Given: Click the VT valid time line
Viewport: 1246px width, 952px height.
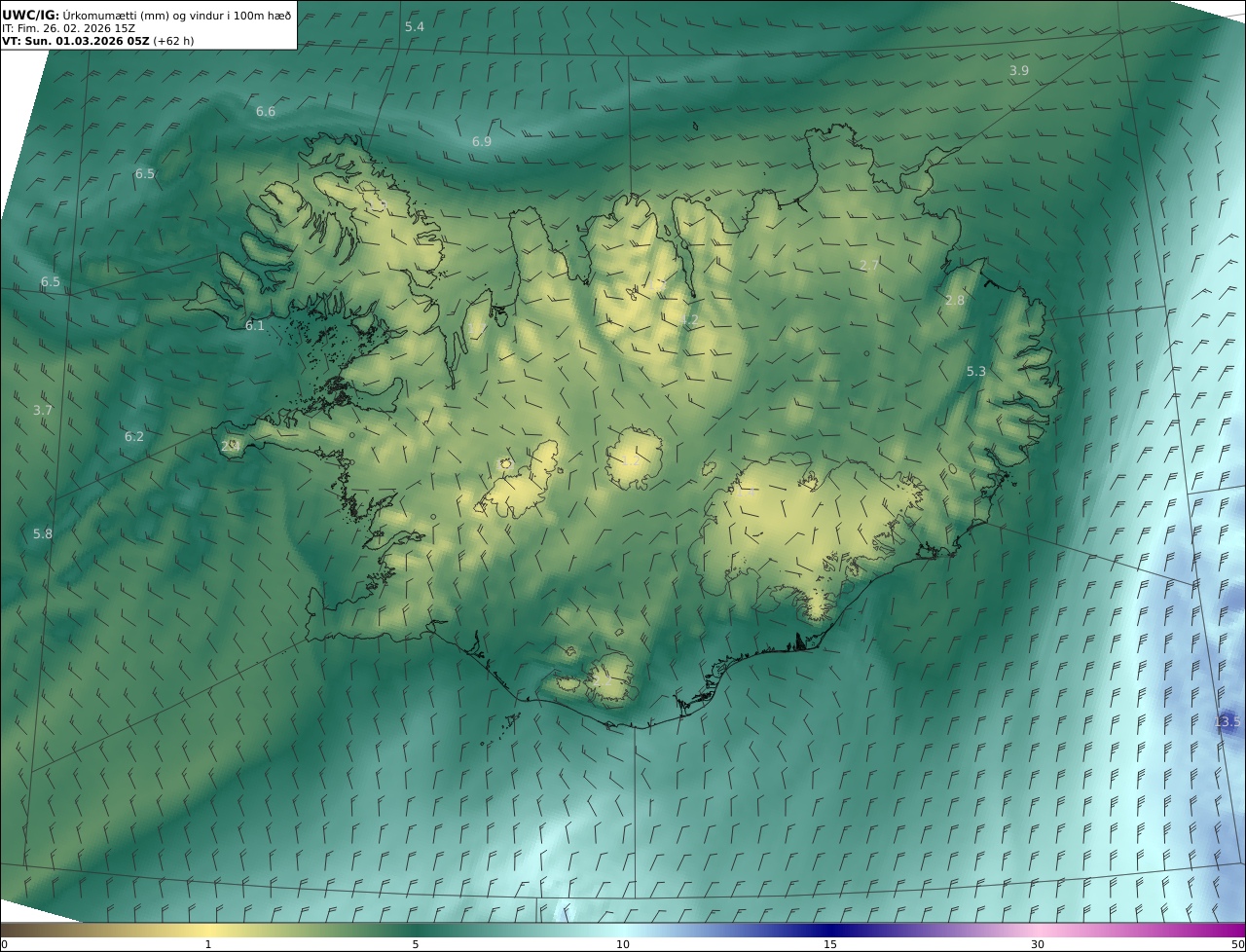Looking at the screenshot, I should coord(97,41).
